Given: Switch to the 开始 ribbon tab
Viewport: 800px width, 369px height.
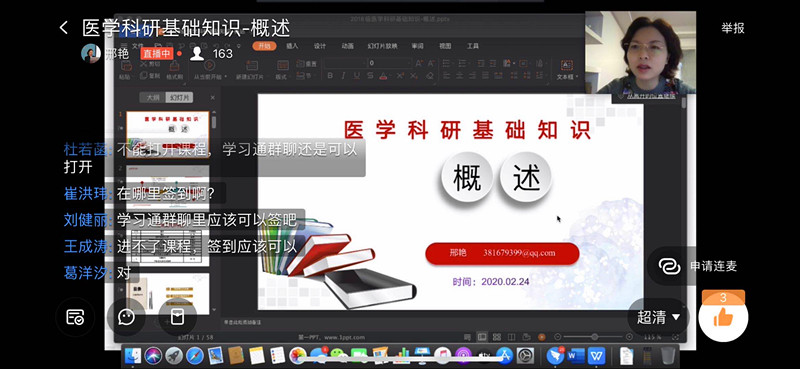Looking at the screenshot, I should tap(264, 46).
